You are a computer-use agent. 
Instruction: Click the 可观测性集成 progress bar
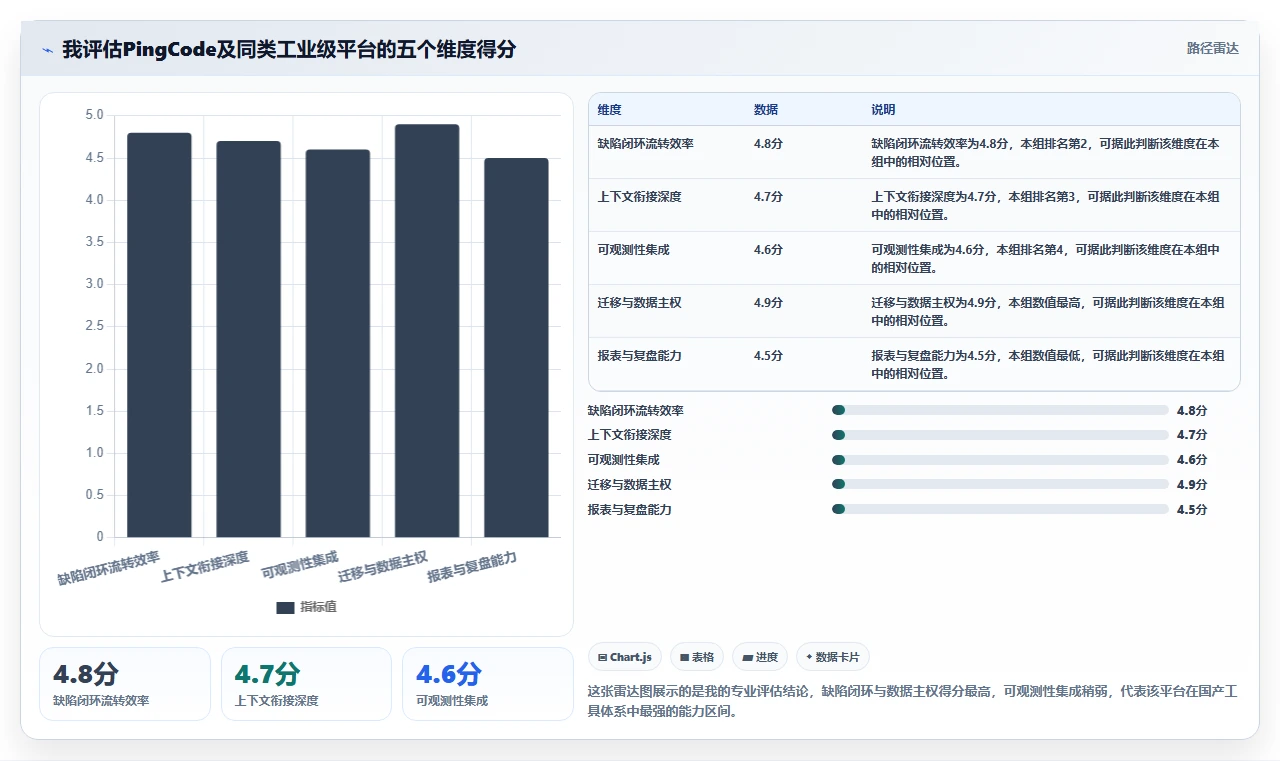pyautogui.click(x=1000, y=460)
